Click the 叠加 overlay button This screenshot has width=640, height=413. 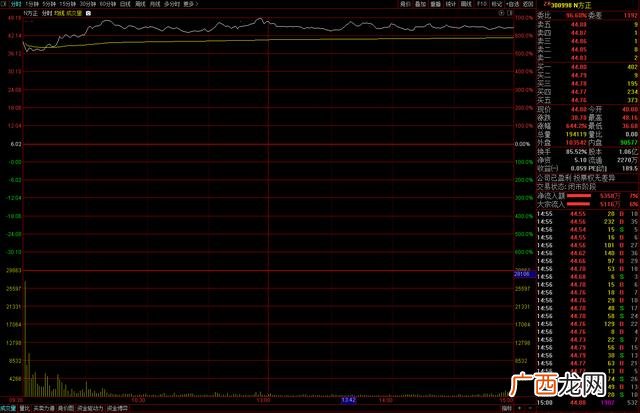(x=420, y=4)
